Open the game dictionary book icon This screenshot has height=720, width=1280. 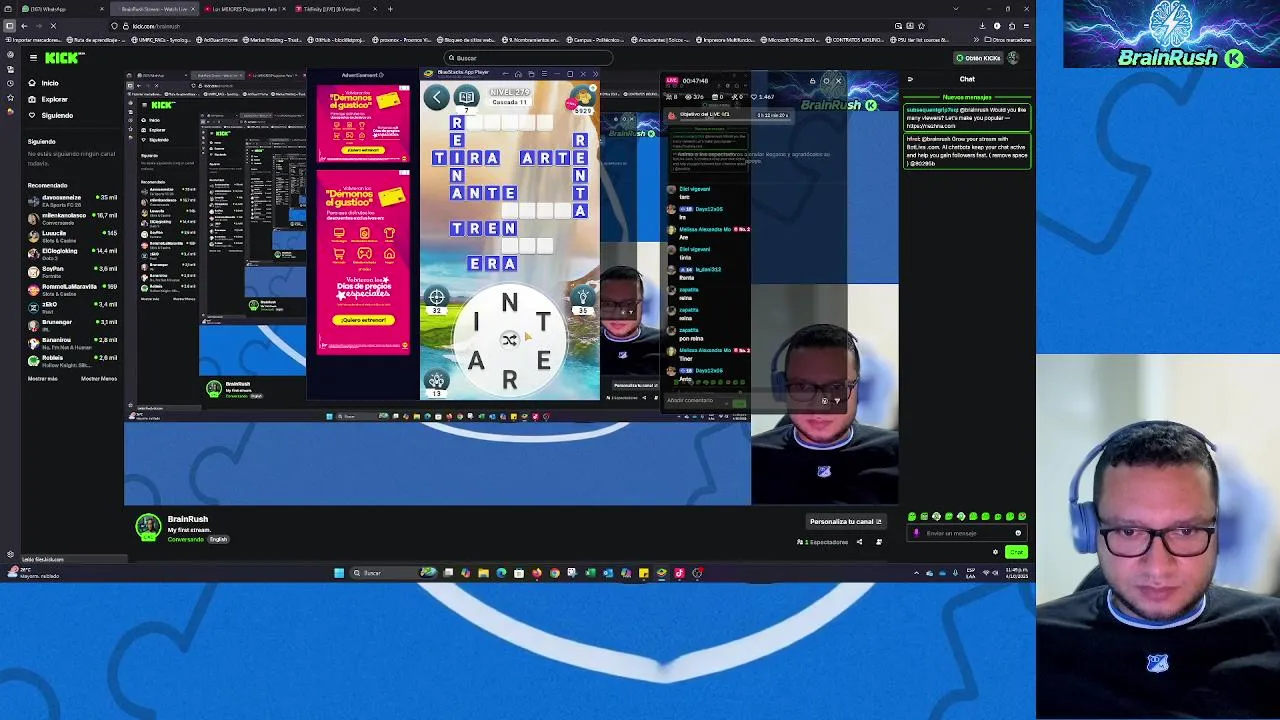(467, 97)
